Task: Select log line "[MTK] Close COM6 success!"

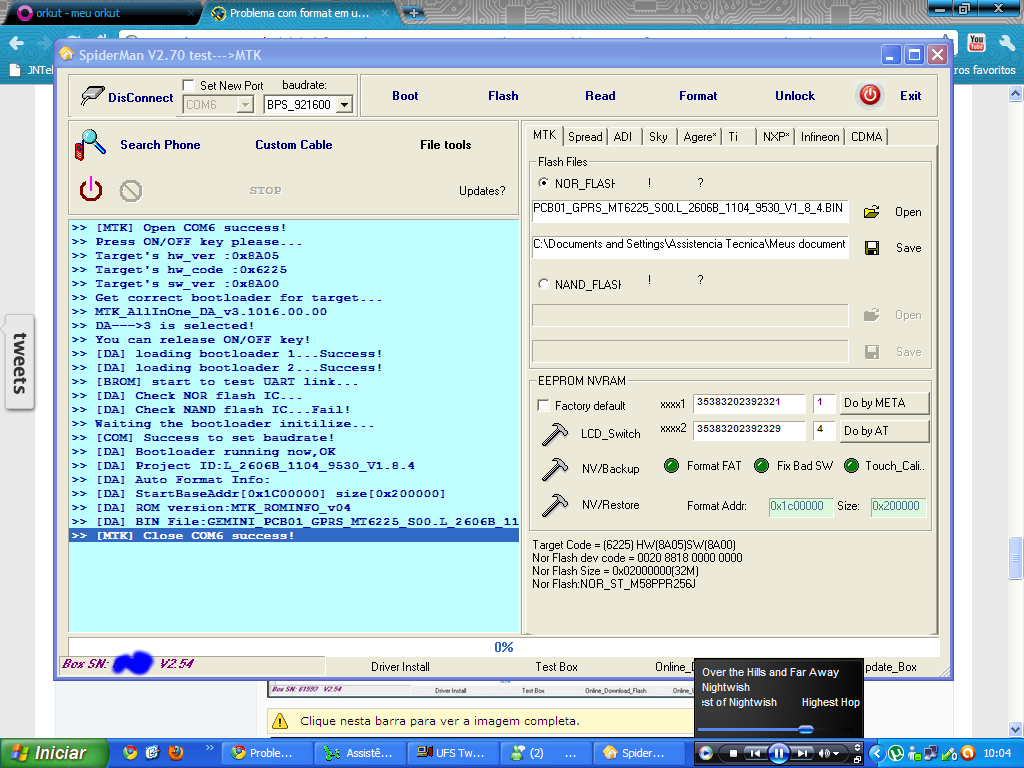Action: (294, 536)
